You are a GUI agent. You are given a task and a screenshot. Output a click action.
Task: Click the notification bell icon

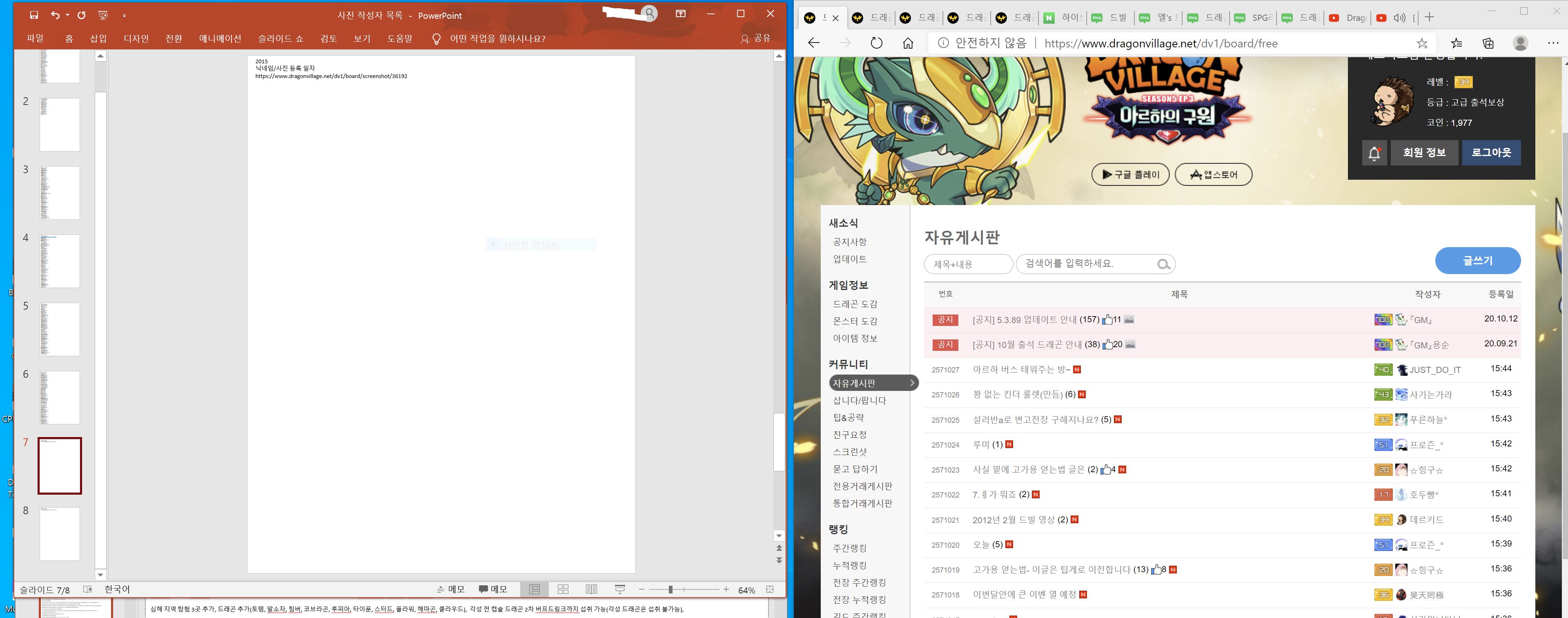[1374, 153]
